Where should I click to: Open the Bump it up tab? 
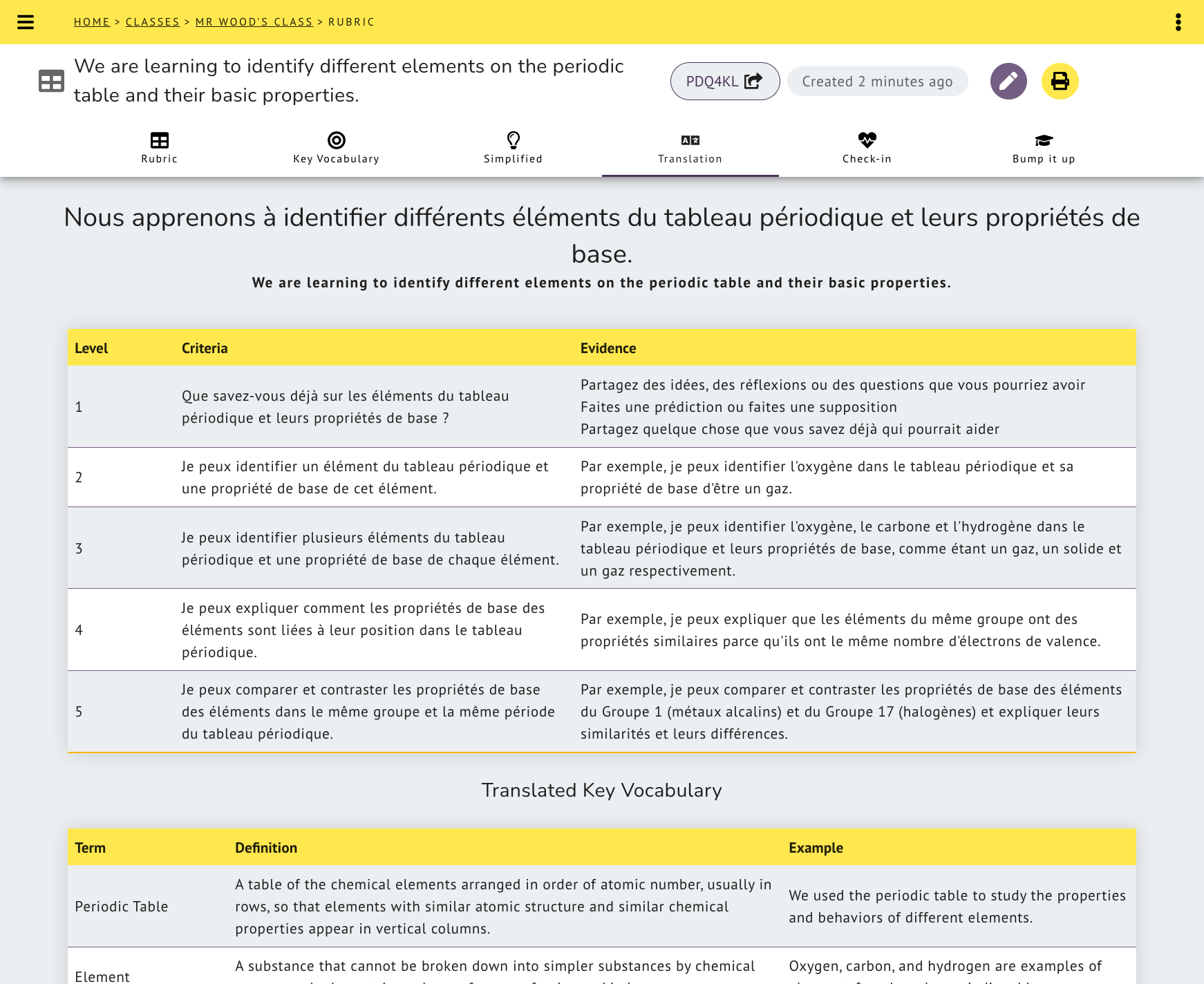tap(1044, 149)
